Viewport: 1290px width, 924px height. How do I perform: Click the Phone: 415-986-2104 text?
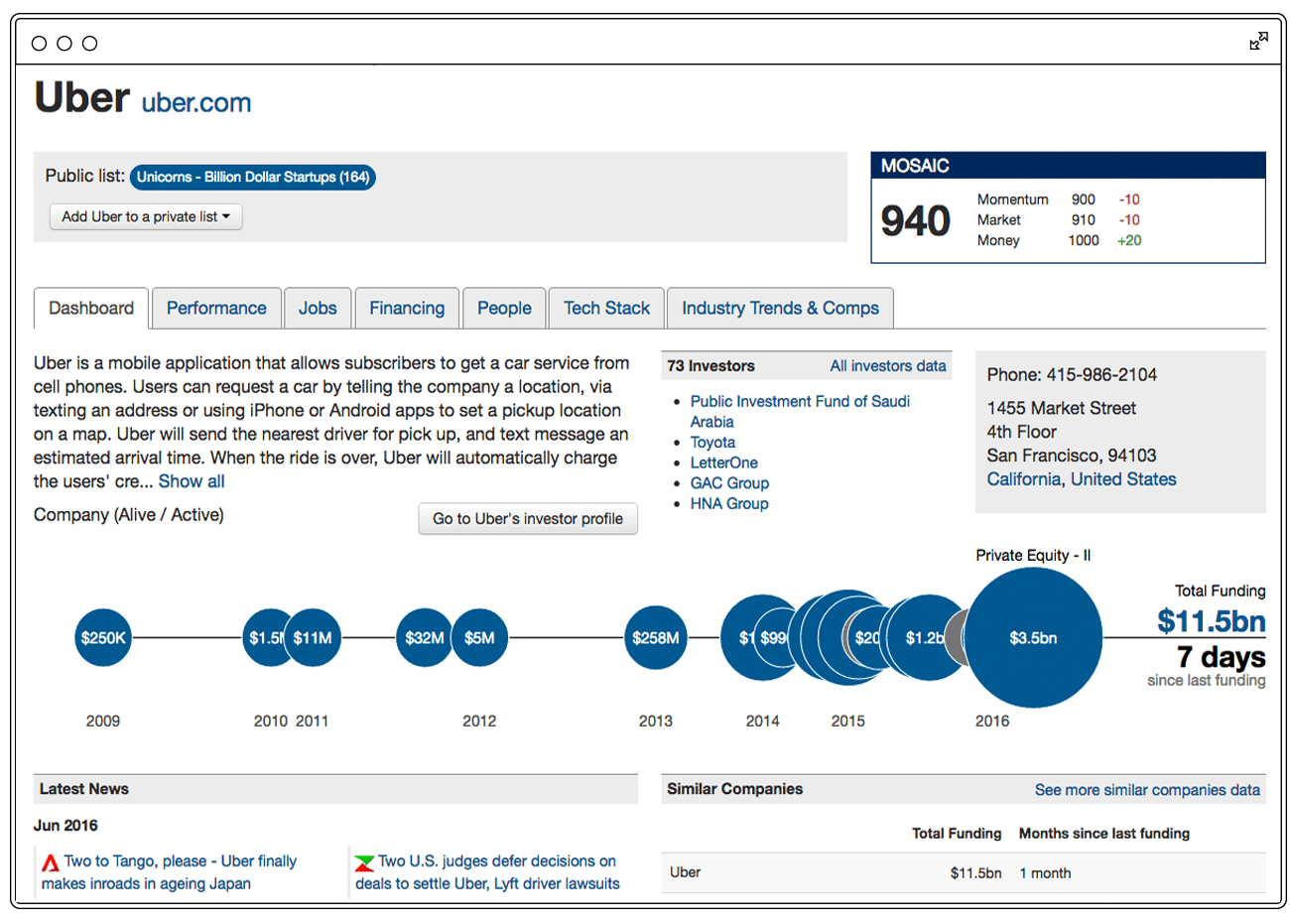1072,375
